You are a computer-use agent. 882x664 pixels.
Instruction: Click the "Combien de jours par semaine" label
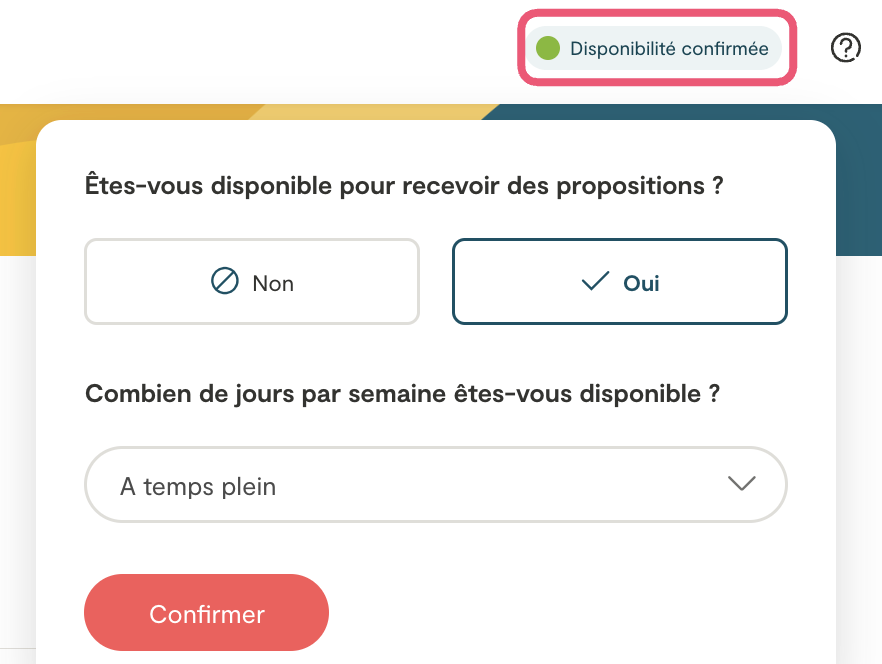coord(402,393)
